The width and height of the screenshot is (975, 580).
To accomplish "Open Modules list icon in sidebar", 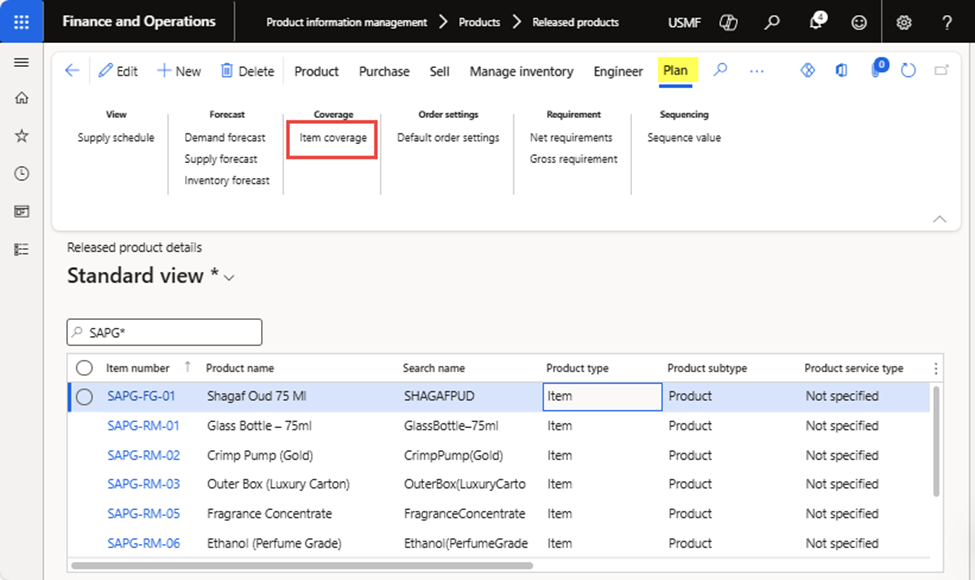I will 21,249.
